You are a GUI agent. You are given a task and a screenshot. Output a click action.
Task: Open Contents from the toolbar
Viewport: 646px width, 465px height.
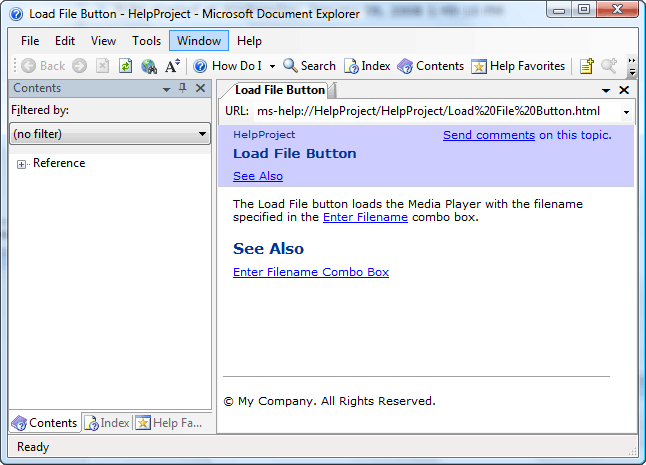431,66
